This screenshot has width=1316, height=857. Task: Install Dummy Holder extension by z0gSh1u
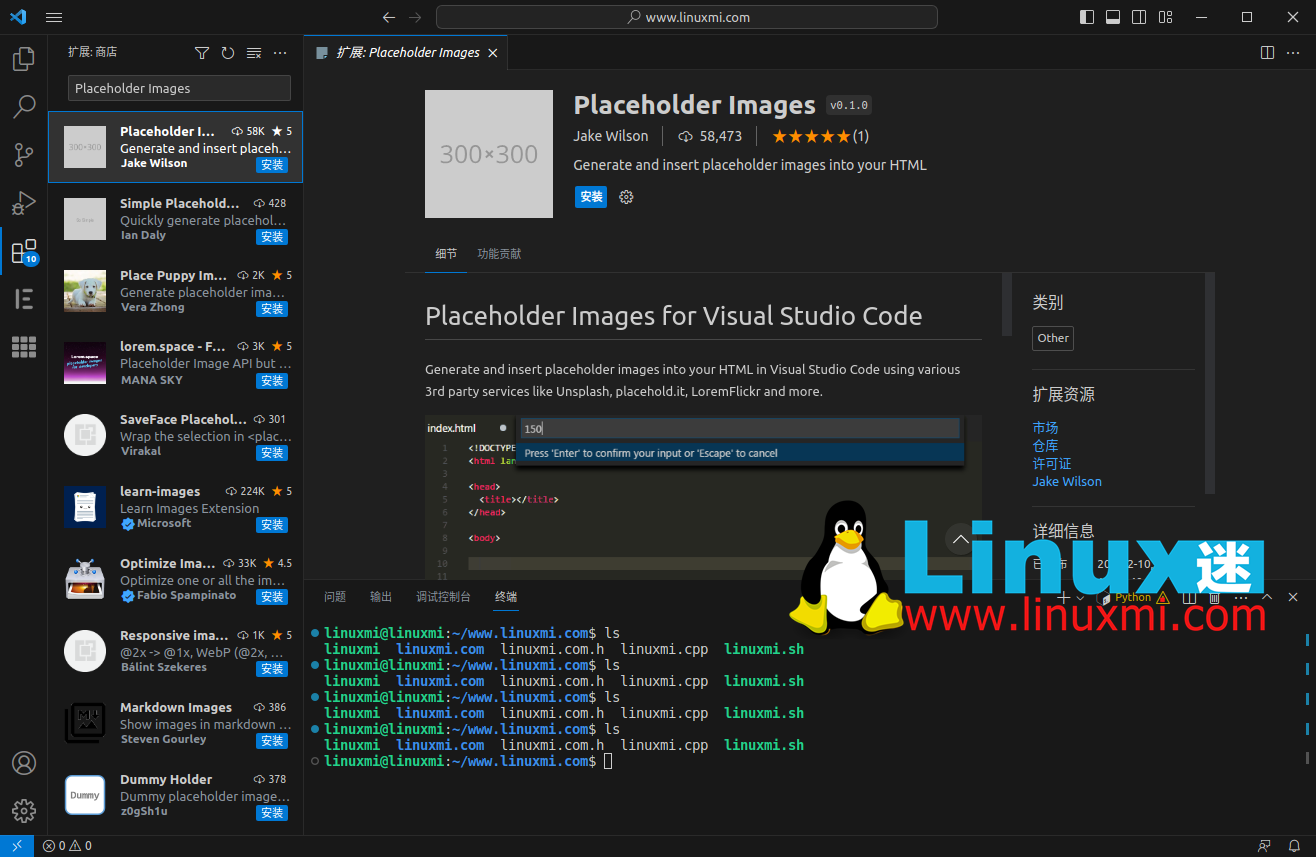(272, 813)
